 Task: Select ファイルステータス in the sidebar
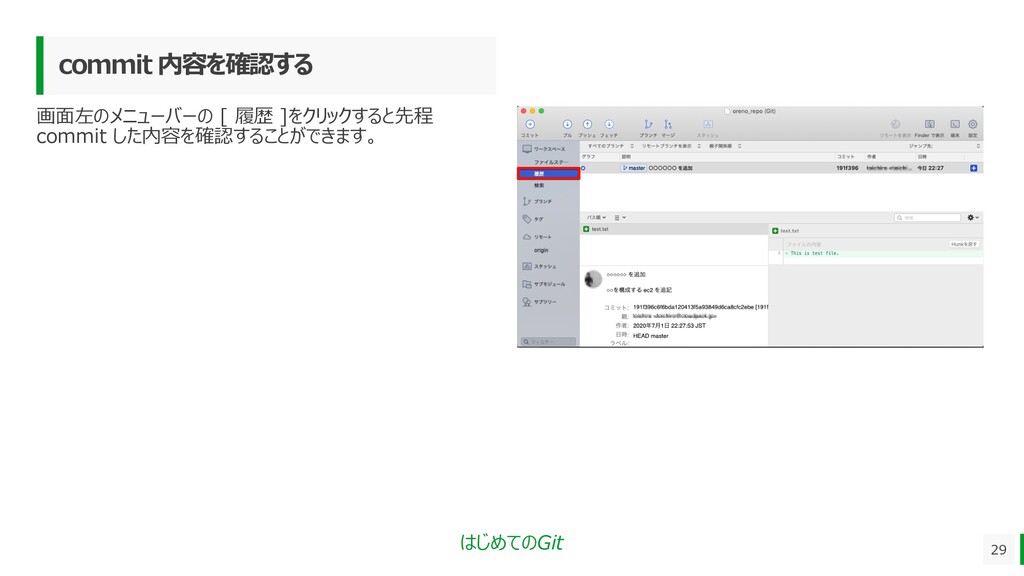(549, 162)
